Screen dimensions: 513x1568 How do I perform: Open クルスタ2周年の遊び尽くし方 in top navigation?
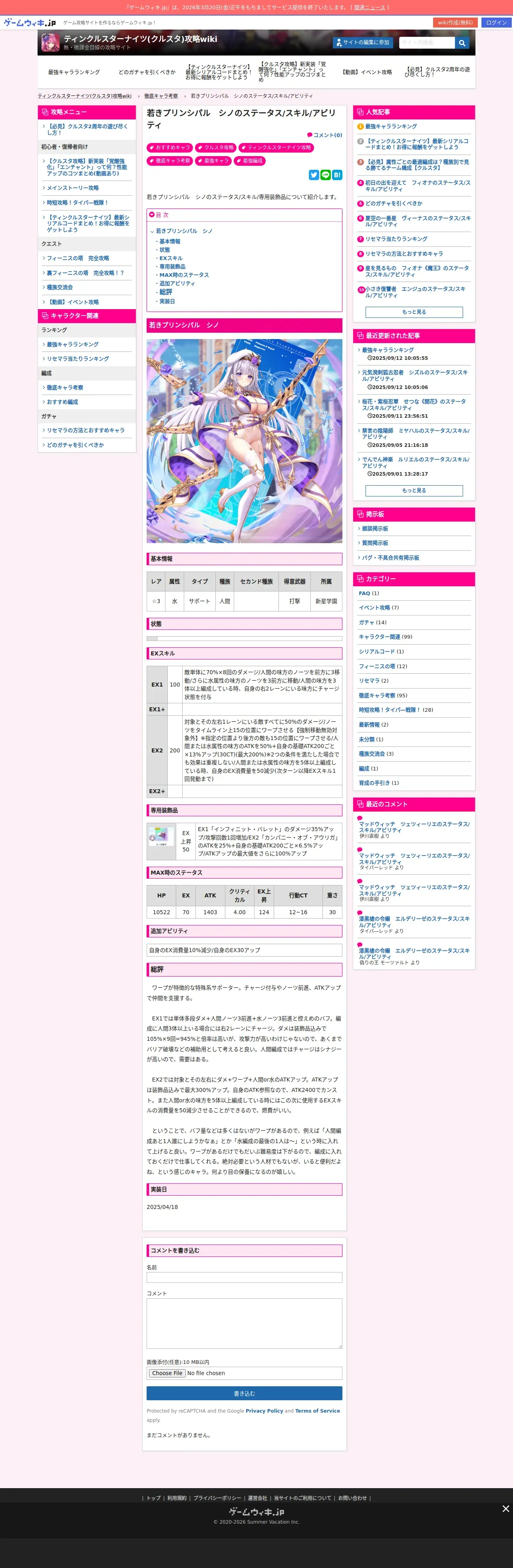[x=439, y=72]
